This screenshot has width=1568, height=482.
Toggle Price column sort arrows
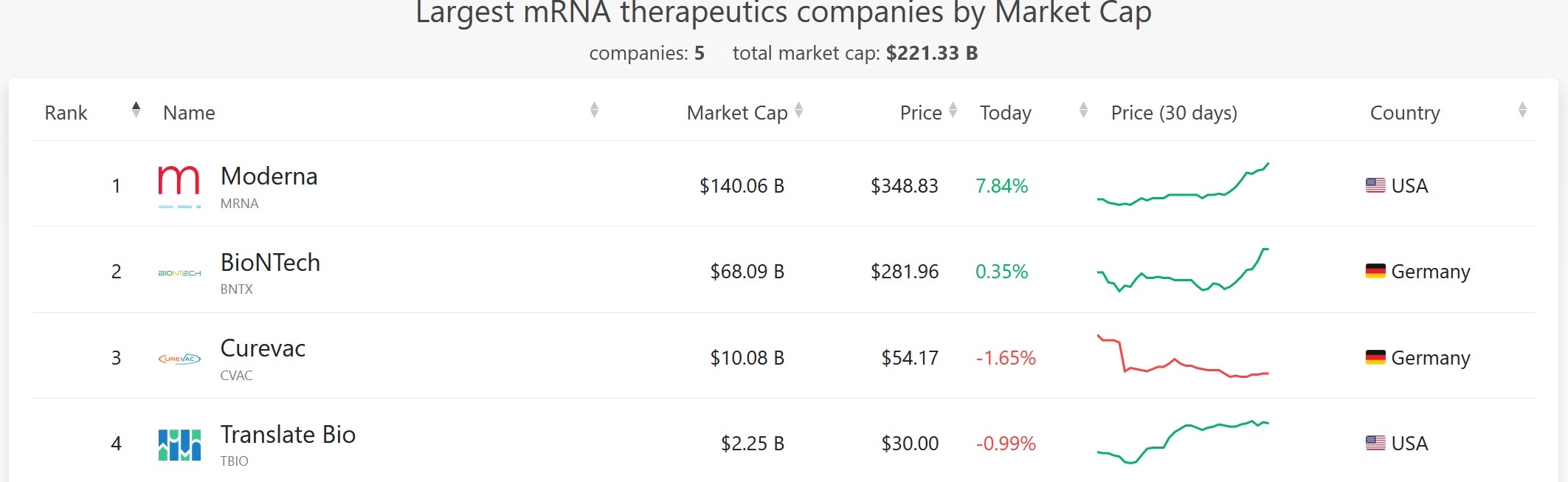(953, 111)
